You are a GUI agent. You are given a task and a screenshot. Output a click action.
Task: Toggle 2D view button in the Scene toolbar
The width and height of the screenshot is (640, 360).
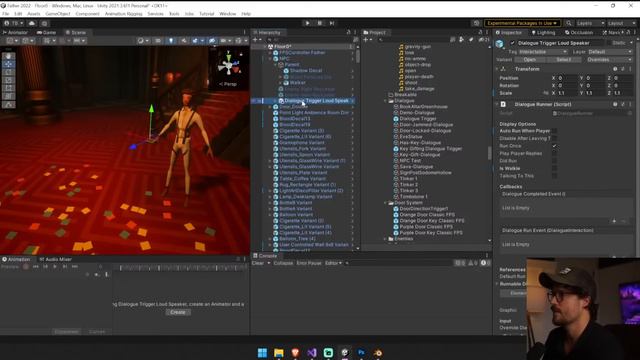(x=158, y=40)
